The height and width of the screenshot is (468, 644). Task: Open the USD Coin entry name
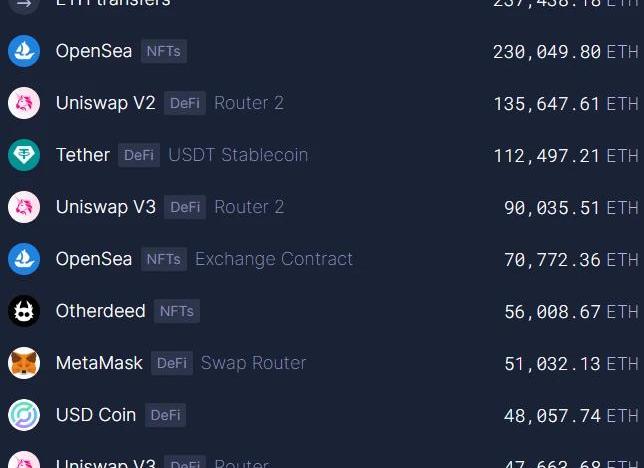point(96,415)
